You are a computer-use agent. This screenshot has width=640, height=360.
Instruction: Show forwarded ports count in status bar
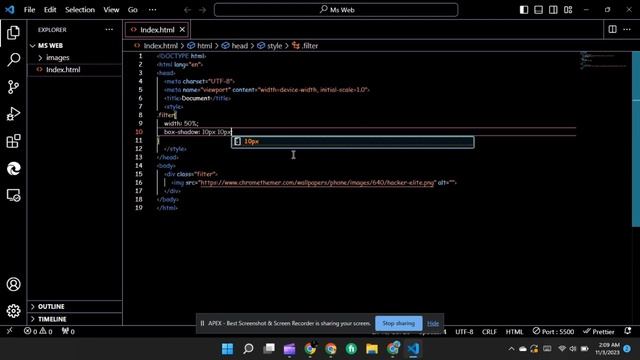68,331
